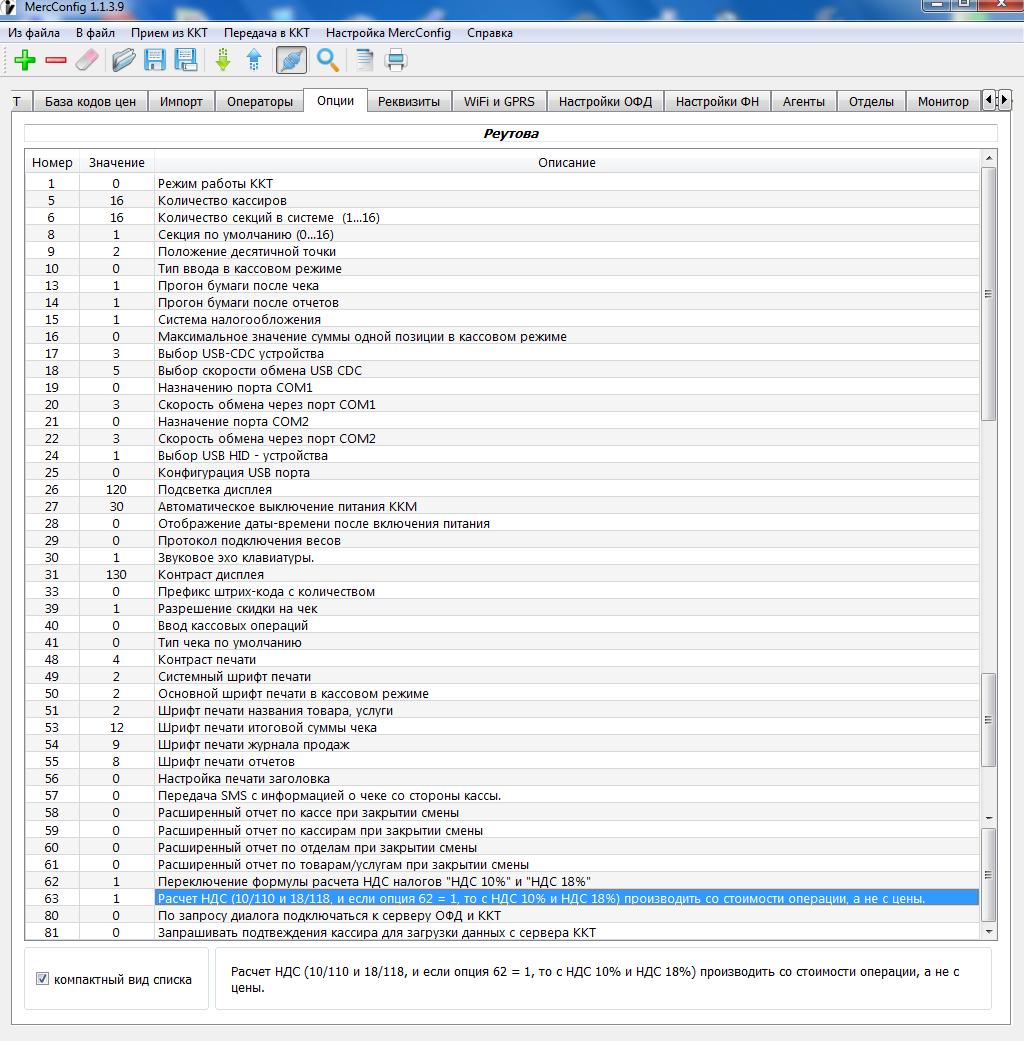Click value 30 for Автоматическое выключение питания
The image size is (1024, 1041).
[x=117, y=507]
